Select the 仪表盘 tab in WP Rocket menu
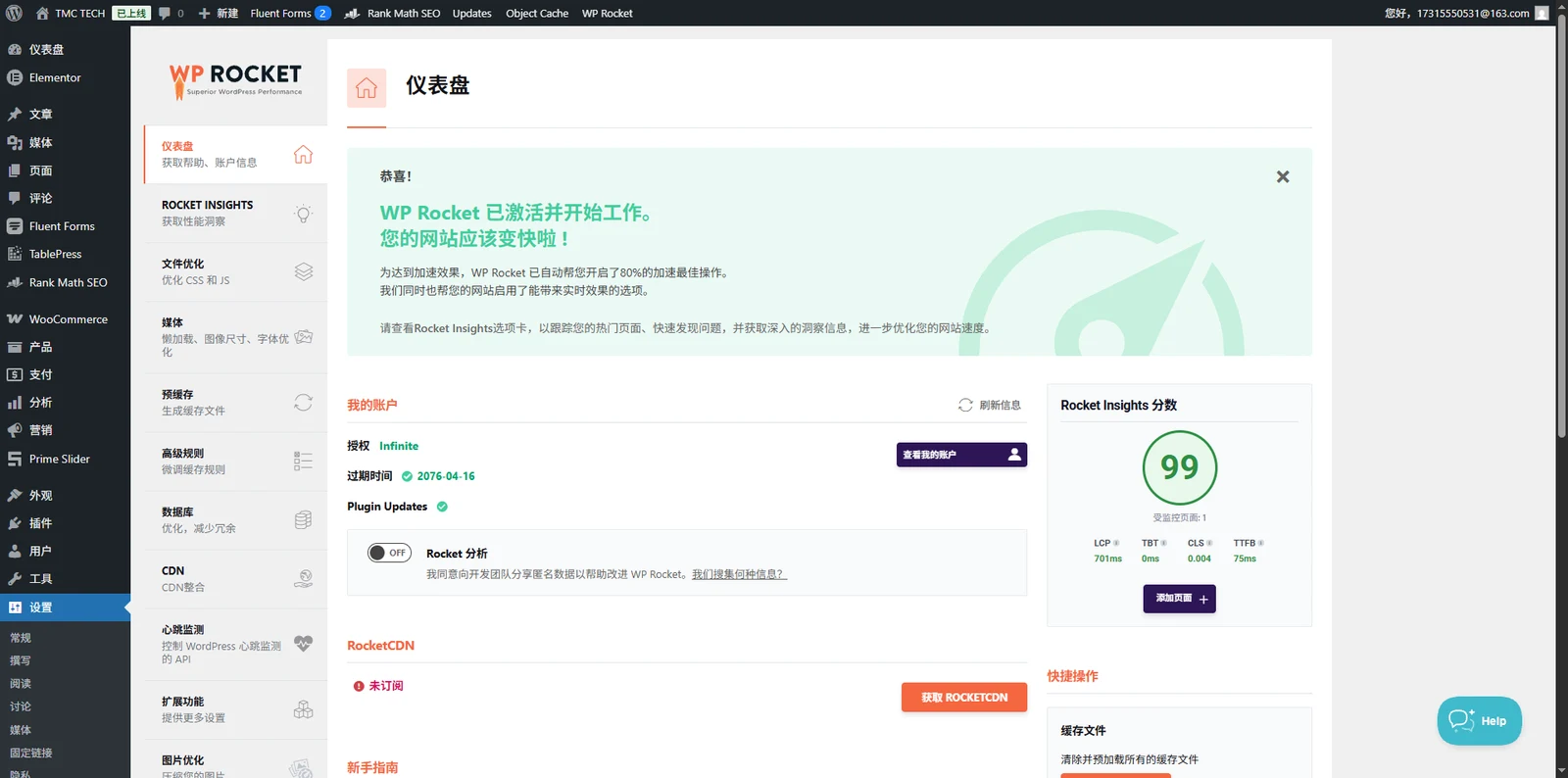1568x778 pixels. [235, 154]
